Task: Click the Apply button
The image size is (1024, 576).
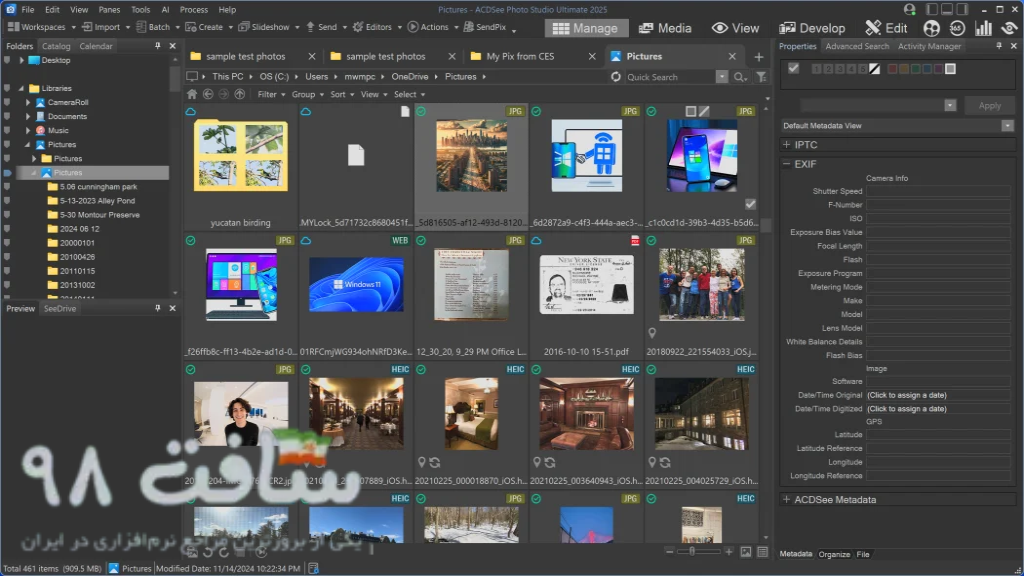Action: (x=989, y=105)
